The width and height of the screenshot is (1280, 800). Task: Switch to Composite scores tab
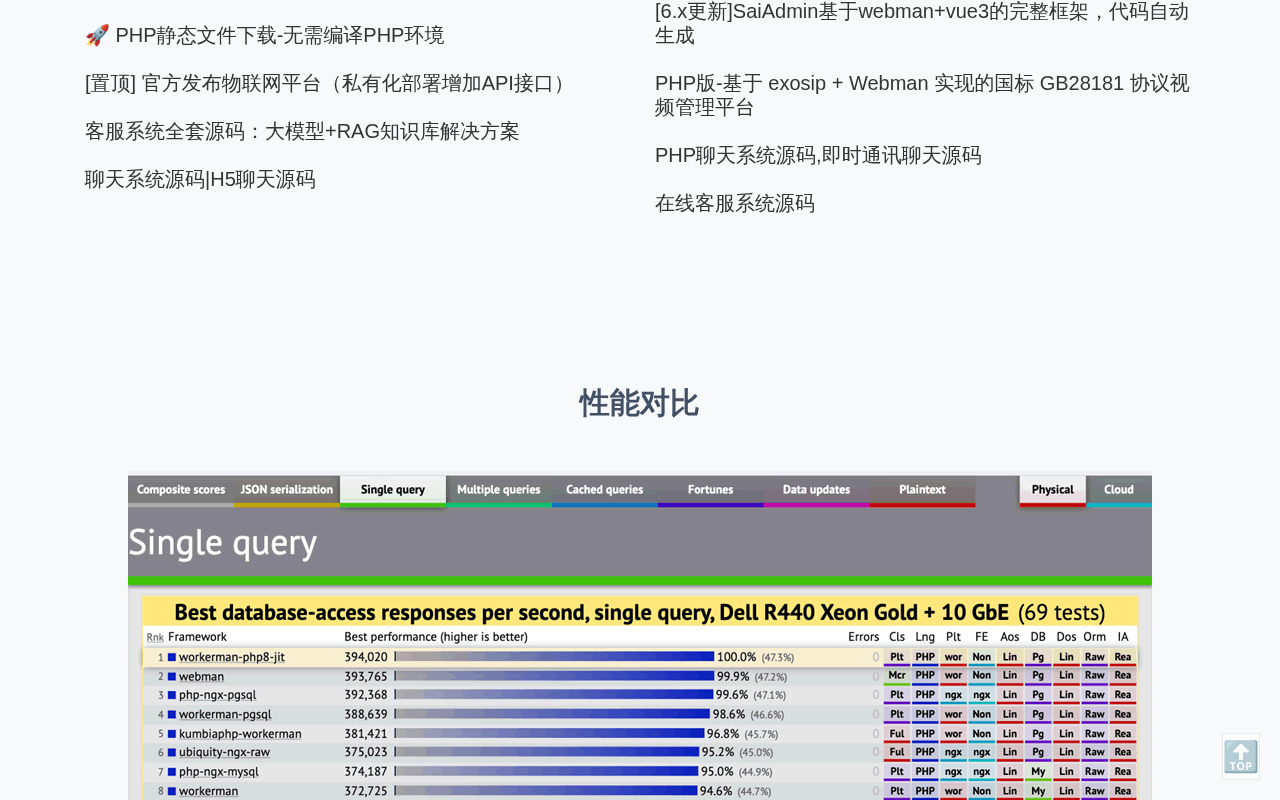point(181,490)
